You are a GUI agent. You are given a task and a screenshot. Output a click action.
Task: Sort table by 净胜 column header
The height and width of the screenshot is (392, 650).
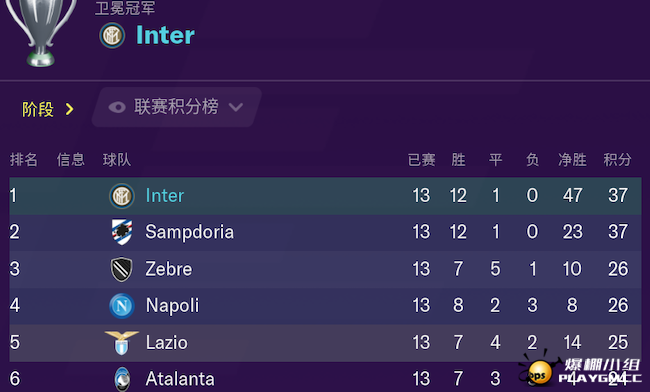(x=572, y=160)
